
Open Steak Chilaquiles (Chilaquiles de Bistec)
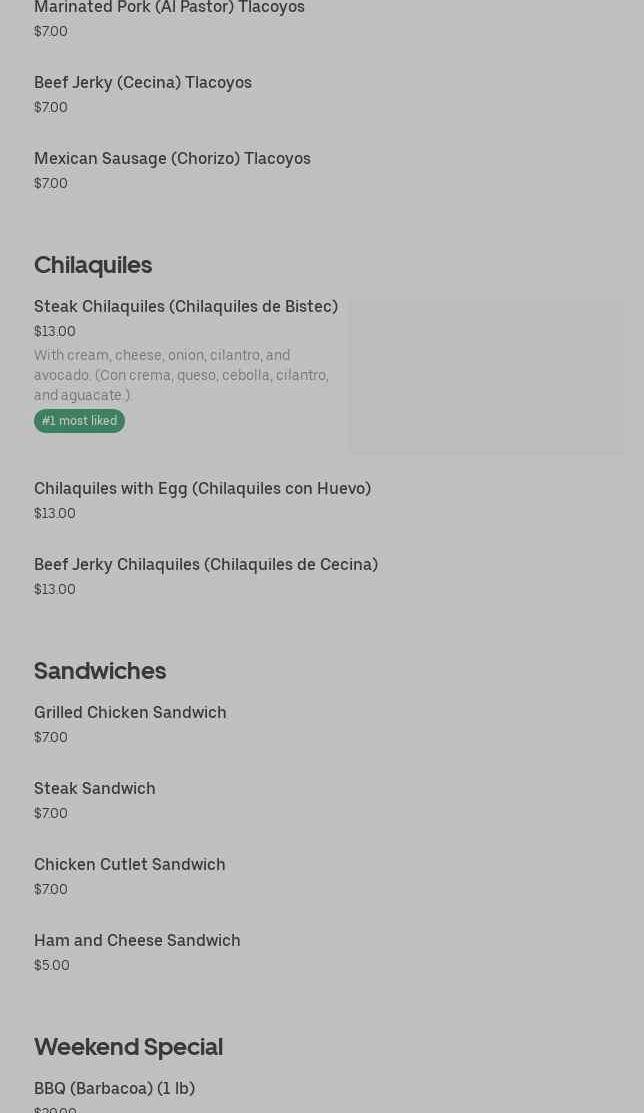[x=186, y=307]
